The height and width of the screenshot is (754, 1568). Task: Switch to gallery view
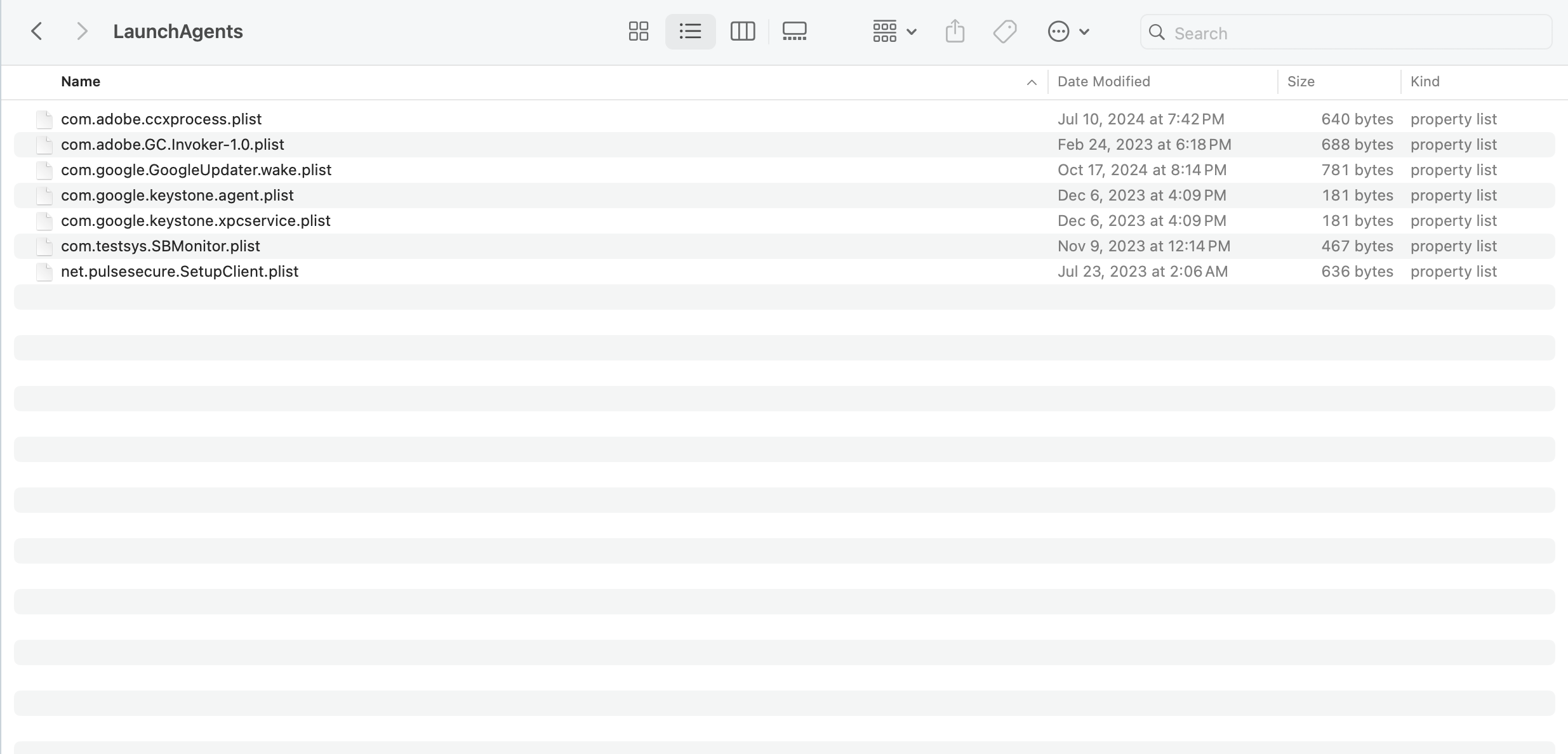[x=794, y=31]
